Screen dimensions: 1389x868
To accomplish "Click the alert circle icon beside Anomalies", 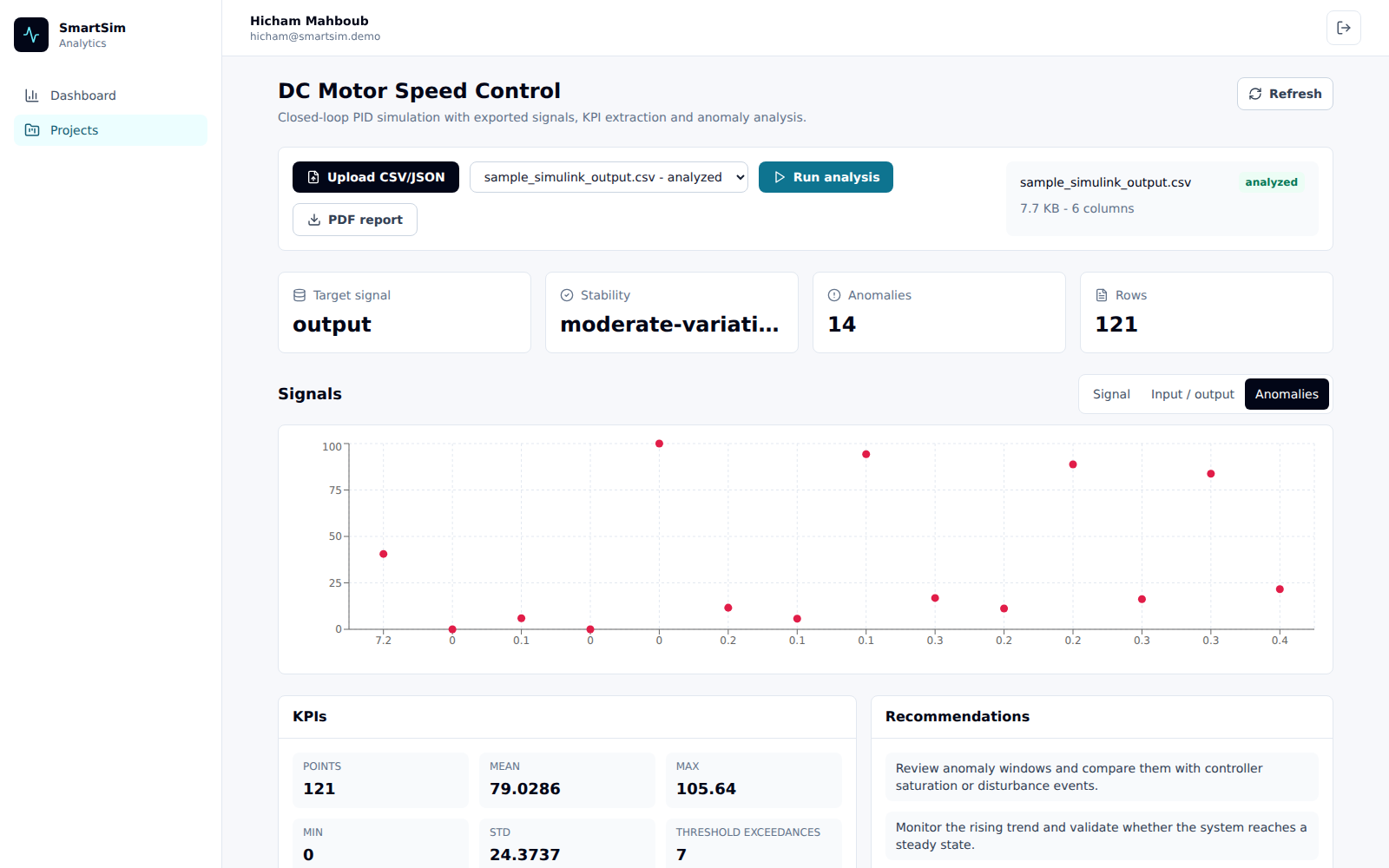I will pyautogui.click(x=834, y=295).
